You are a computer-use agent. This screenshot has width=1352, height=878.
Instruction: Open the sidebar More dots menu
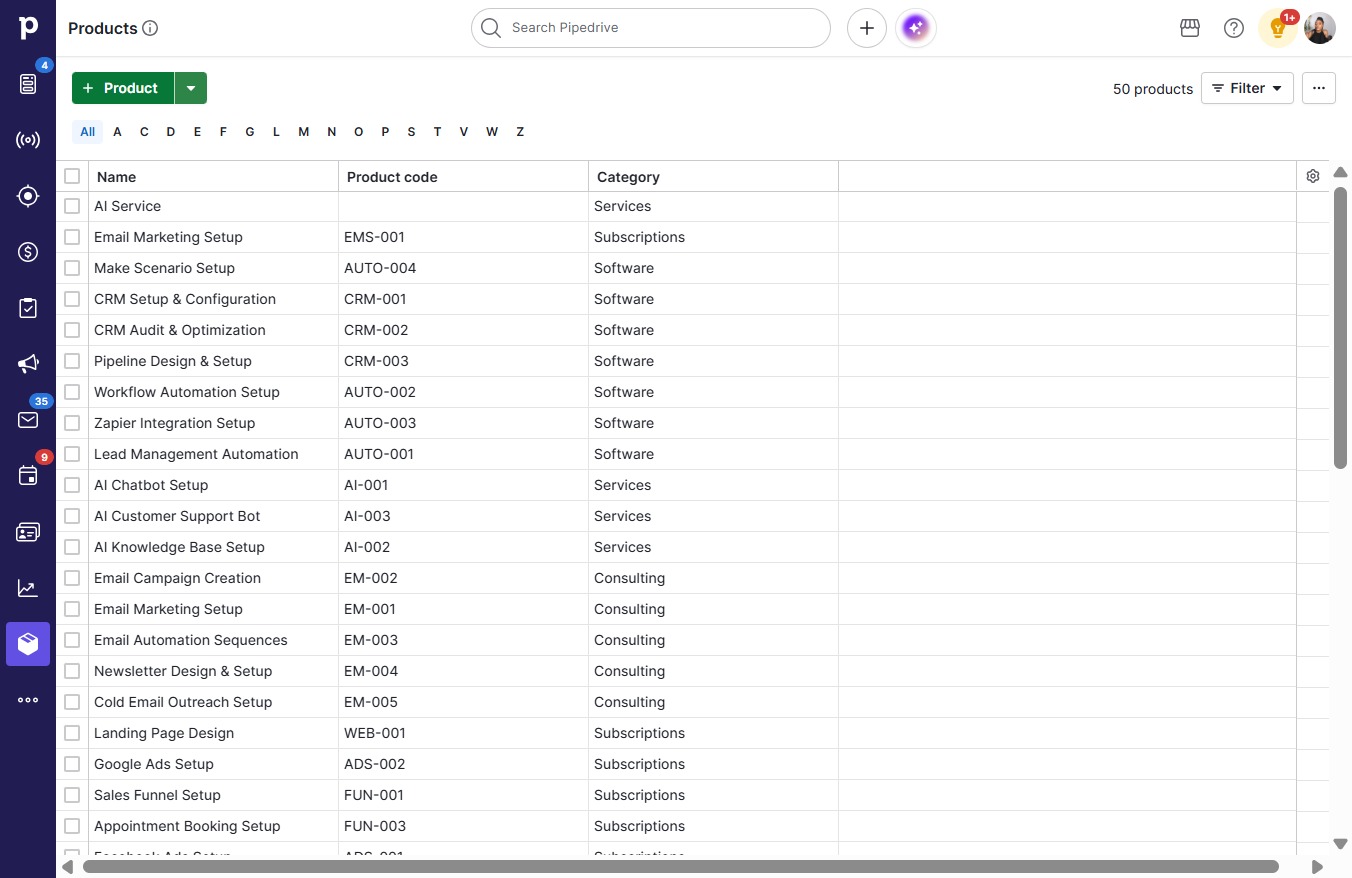[x=28, y=700]
